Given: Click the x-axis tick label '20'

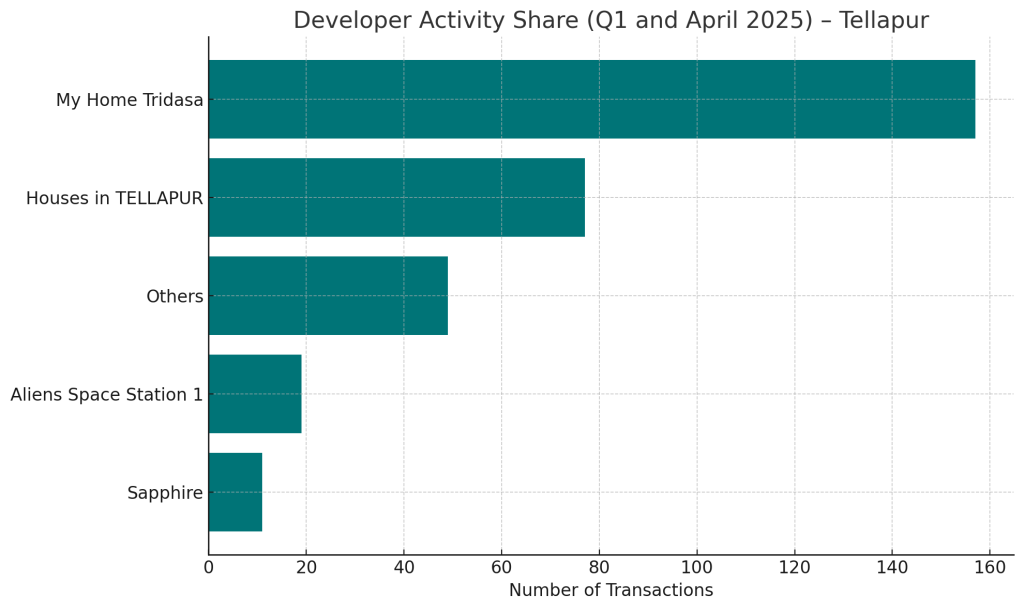Looking at the screenshot, I should (306, 568).
